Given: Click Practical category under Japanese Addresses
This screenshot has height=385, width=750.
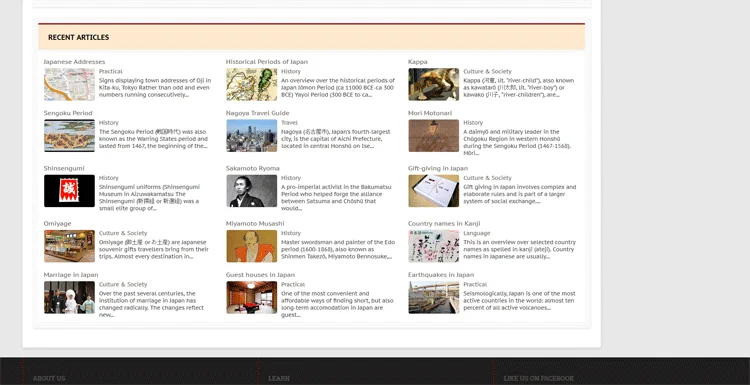Looking at the screenshot, I should click(110, 71).
